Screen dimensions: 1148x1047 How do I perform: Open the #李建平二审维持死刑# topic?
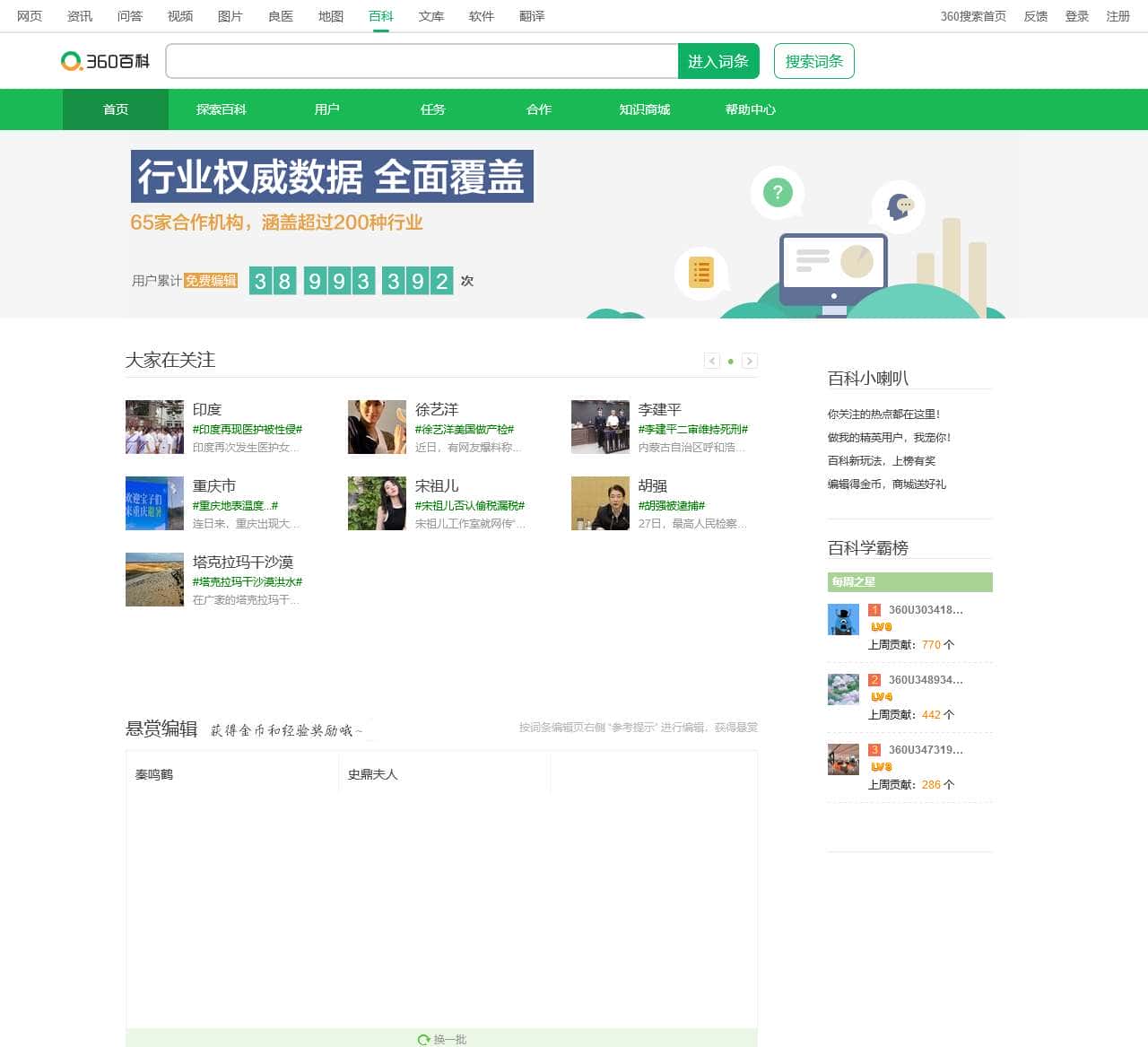pyautogui.click(x=693, y=430)
